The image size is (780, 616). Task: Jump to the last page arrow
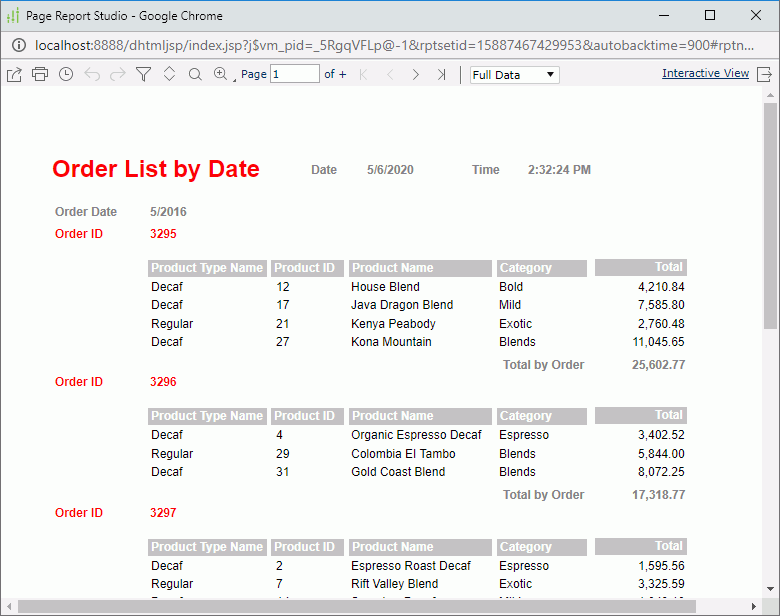pyautogui.click(x=441, y=75)
